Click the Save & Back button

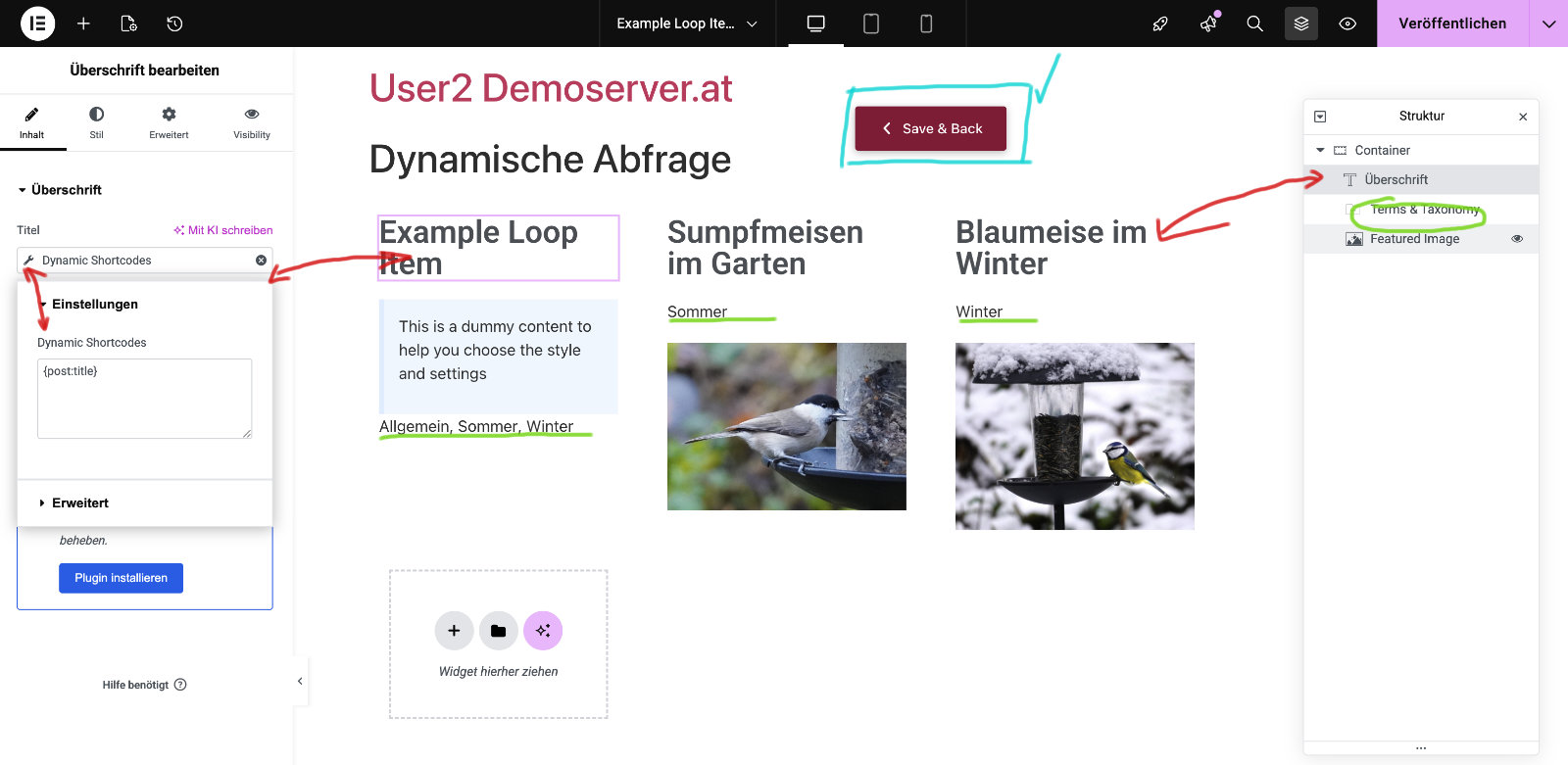[931, 128]
